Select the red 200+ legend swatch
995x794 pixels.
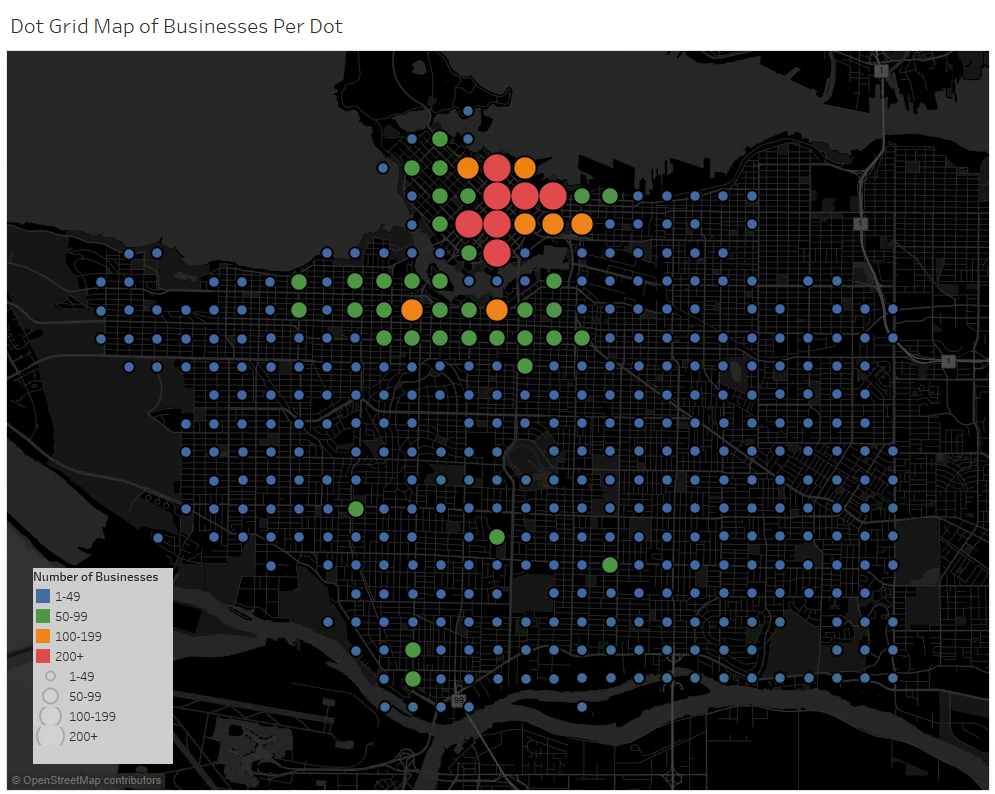pos(42,656)
